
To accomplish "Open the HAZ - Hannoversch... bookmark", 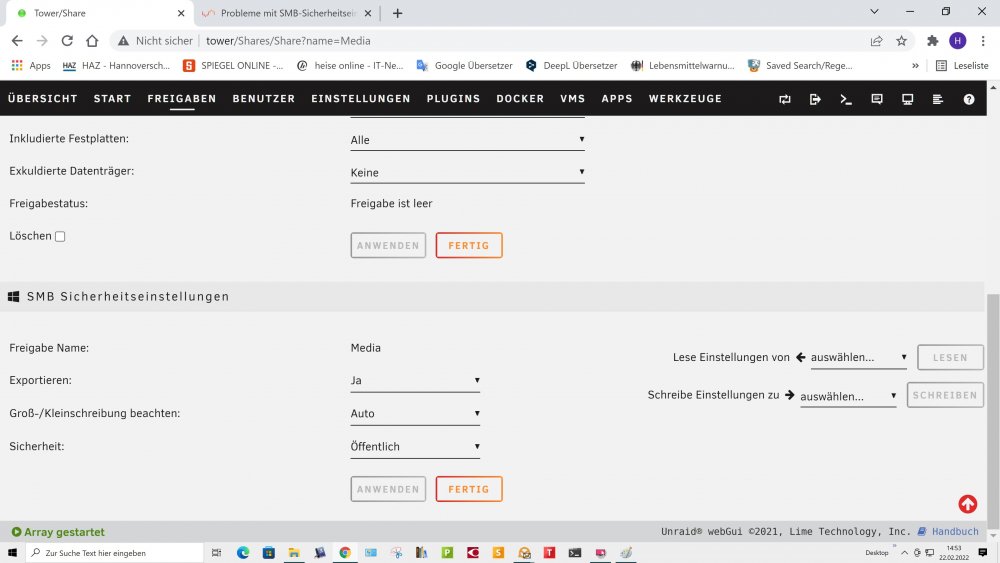I will (116, 66).
